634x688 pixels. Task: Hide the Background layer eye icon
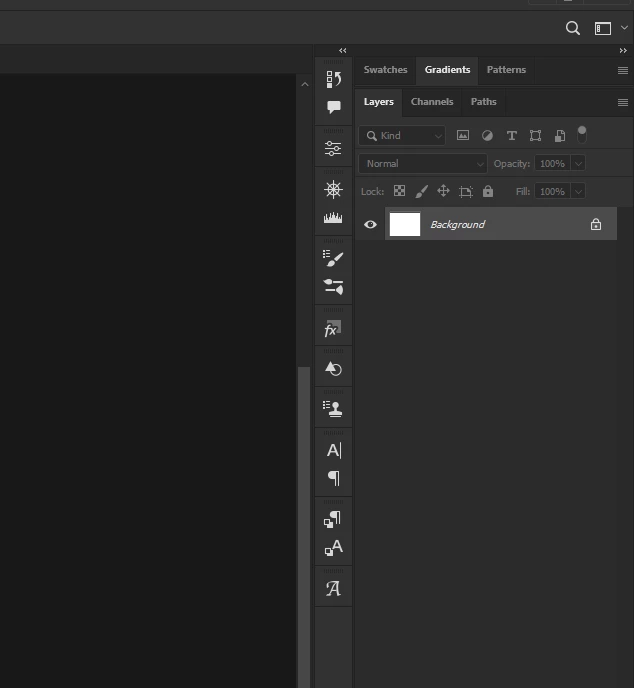[x=370, y=225]
